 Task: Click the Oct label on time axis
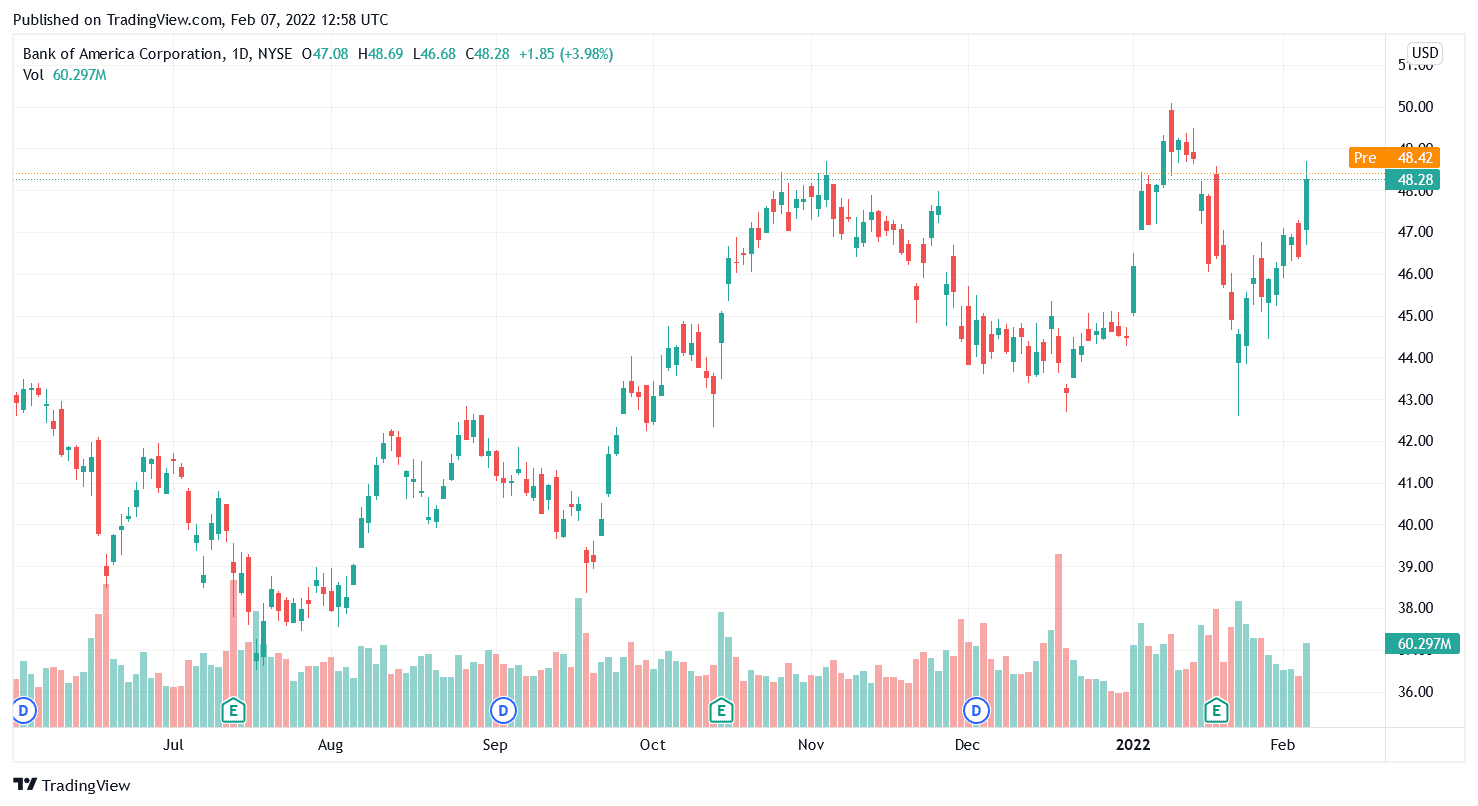[x=652, y=745]
